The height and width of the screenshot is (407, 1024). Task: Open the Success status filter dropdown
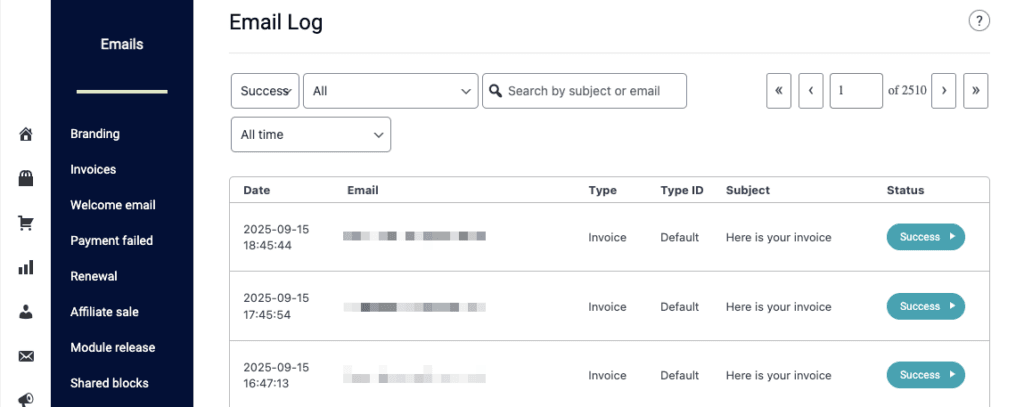pyautogui.click(x=265, y=91)
